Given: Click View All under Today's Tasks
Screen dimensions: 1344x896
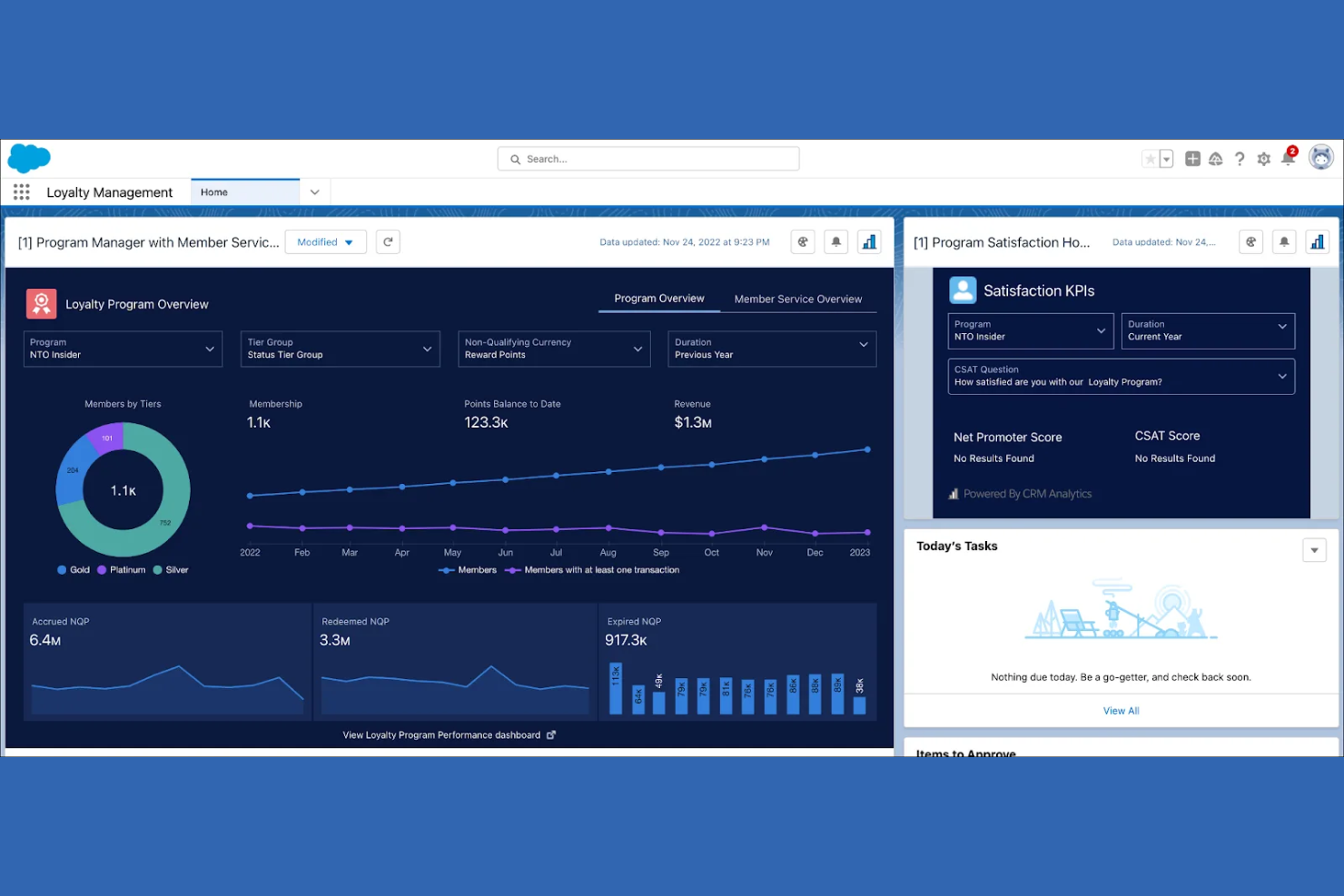Looking at the screenshot, I should tap(1122, 711).
